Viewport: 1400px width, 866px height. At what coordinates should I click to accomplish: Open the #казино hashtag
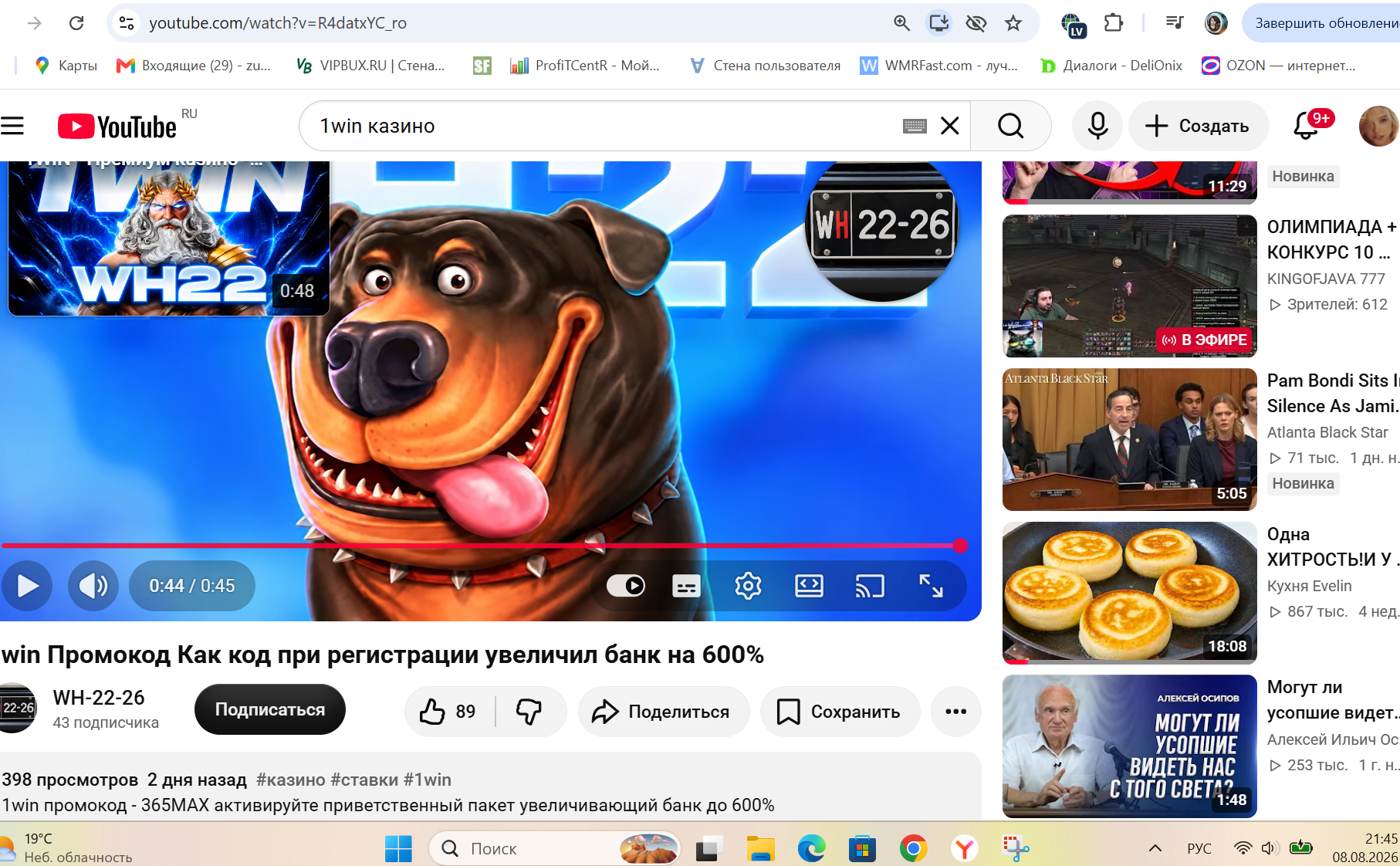pos(290,780)
